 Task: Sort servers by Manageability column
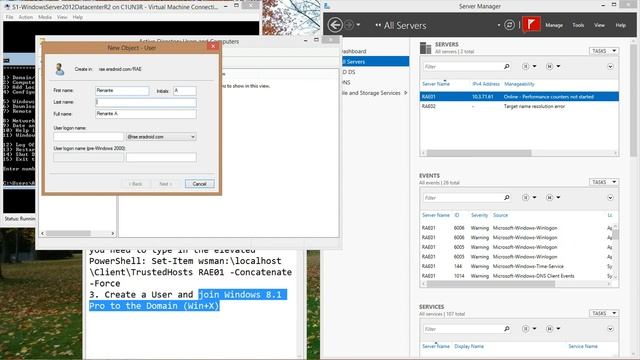(519, 84)
